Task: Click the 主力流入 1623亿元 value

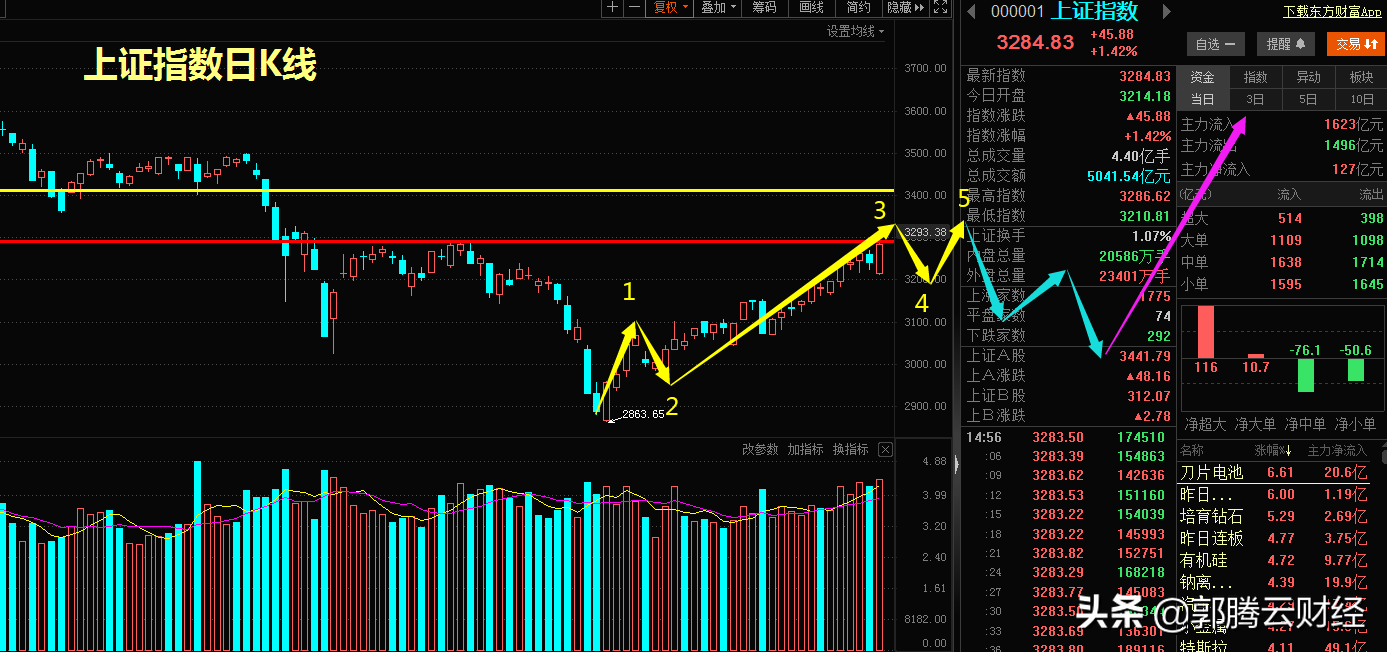Action: click(x=1353, y=125)
